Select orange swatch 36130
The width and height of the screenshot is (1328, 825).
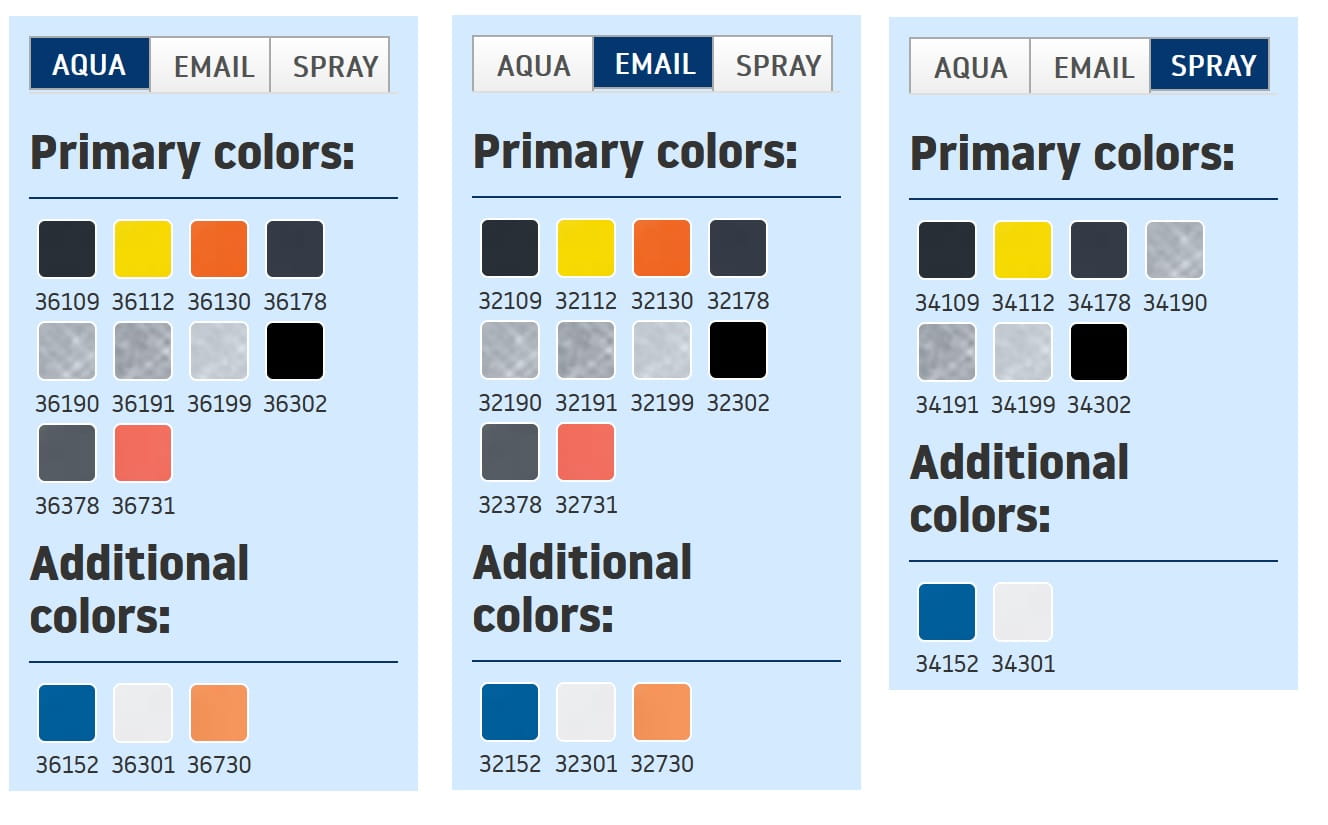coord(219,249)
